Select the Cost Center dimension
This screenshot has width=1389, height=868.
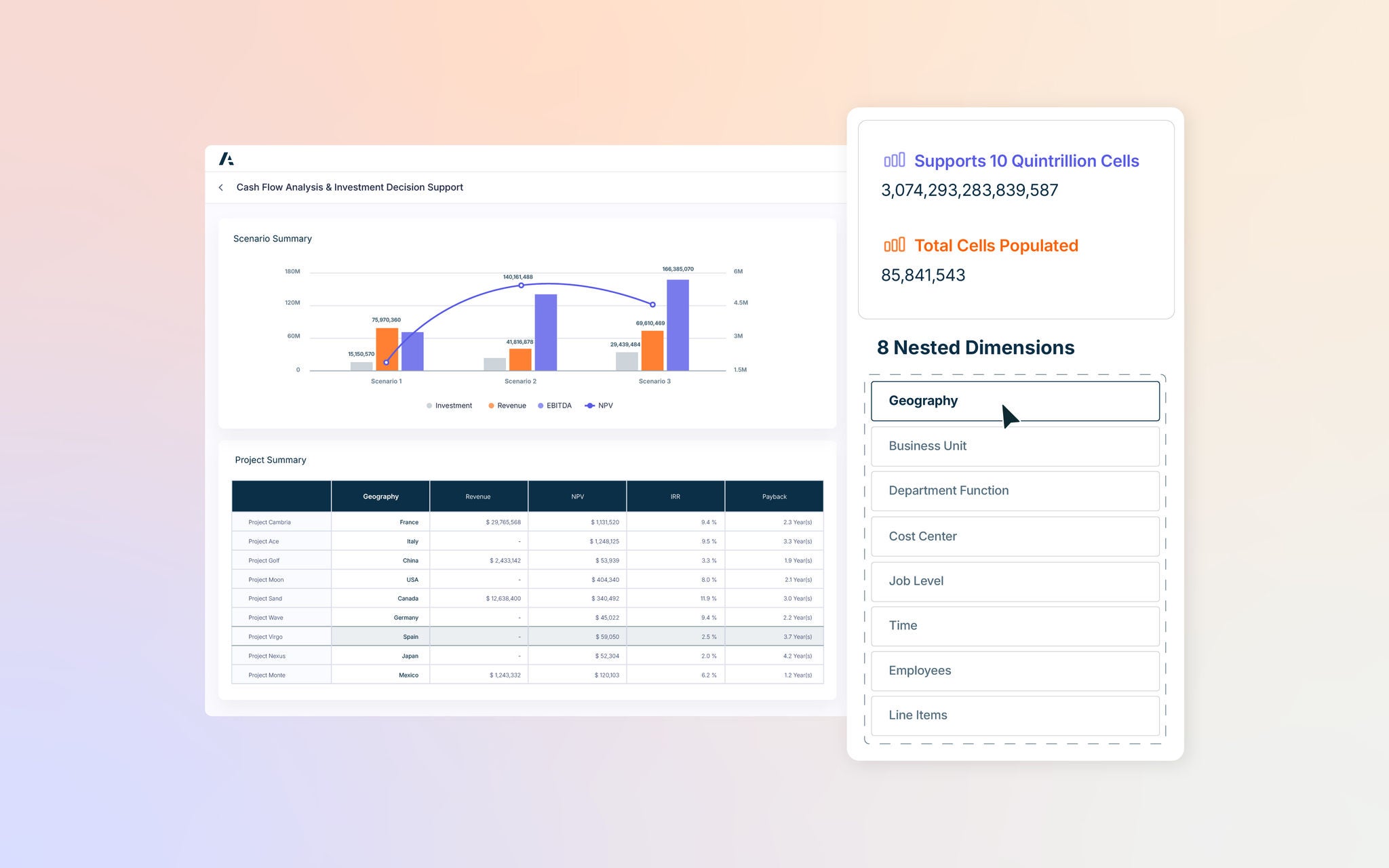[x=1015, y=536]
